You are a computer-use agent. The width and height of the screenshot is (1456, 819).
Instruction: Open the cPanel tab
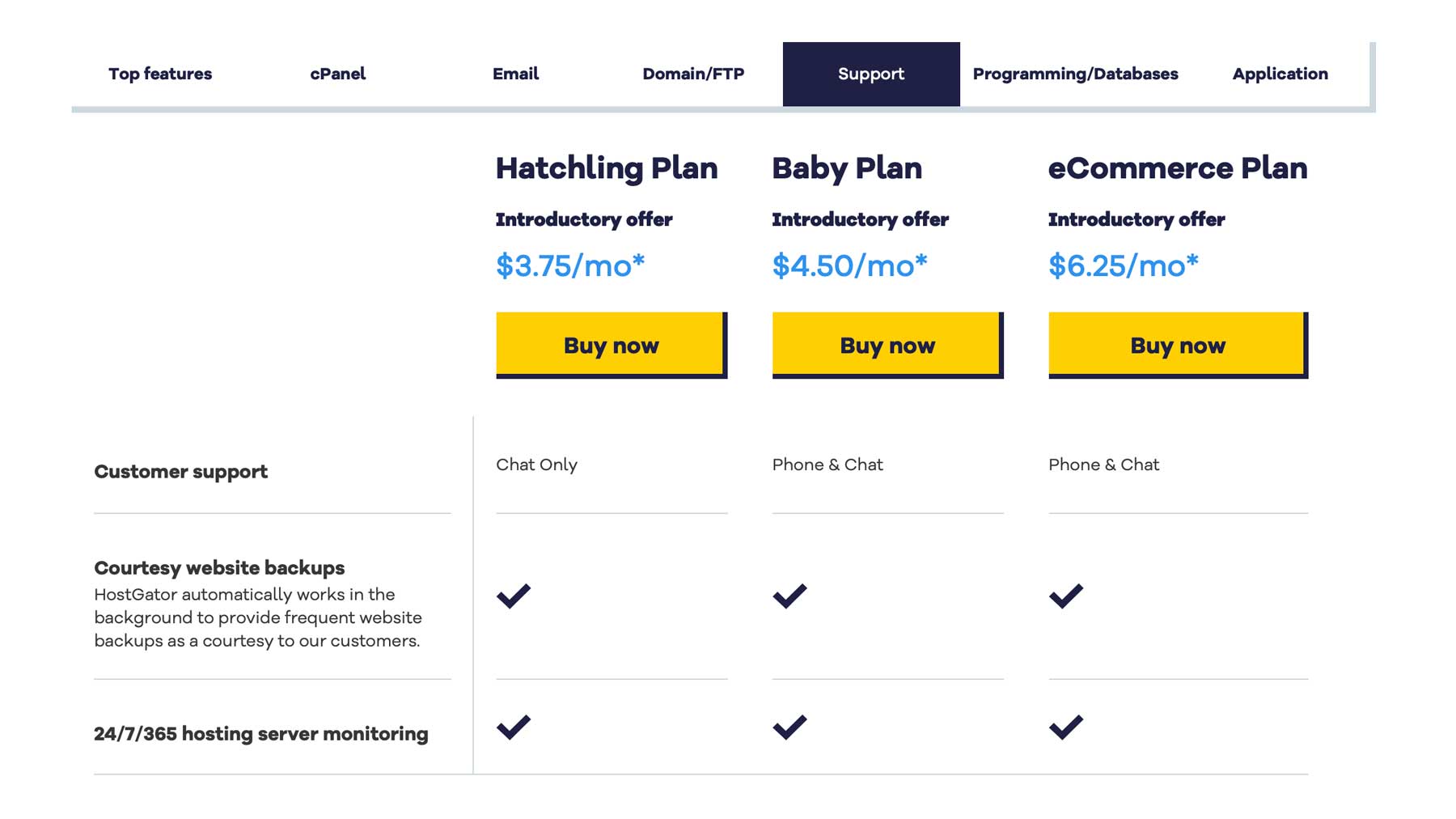tap(339, 74)
